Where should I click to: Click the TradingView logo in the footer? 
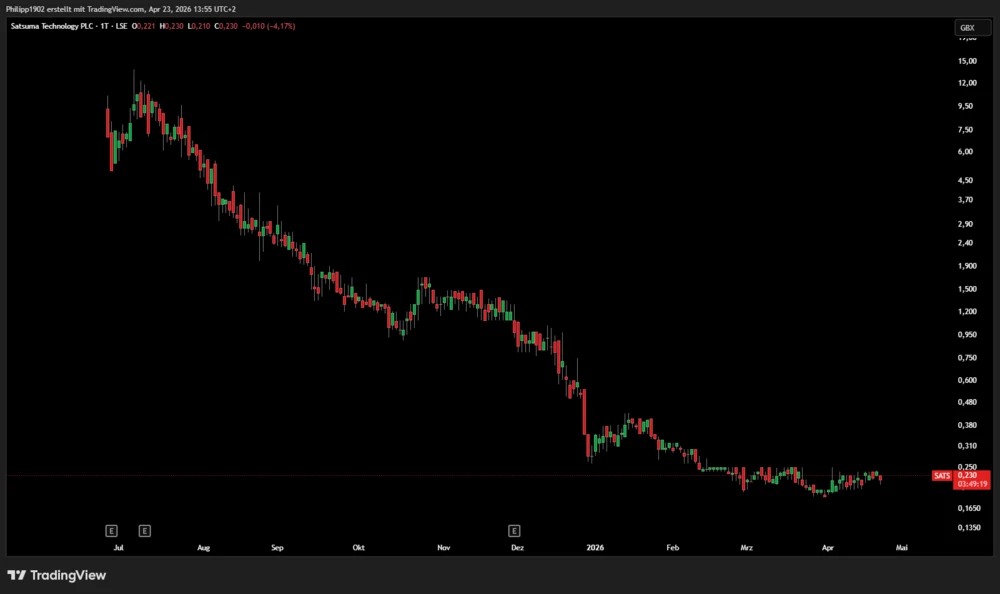(57, 575)
